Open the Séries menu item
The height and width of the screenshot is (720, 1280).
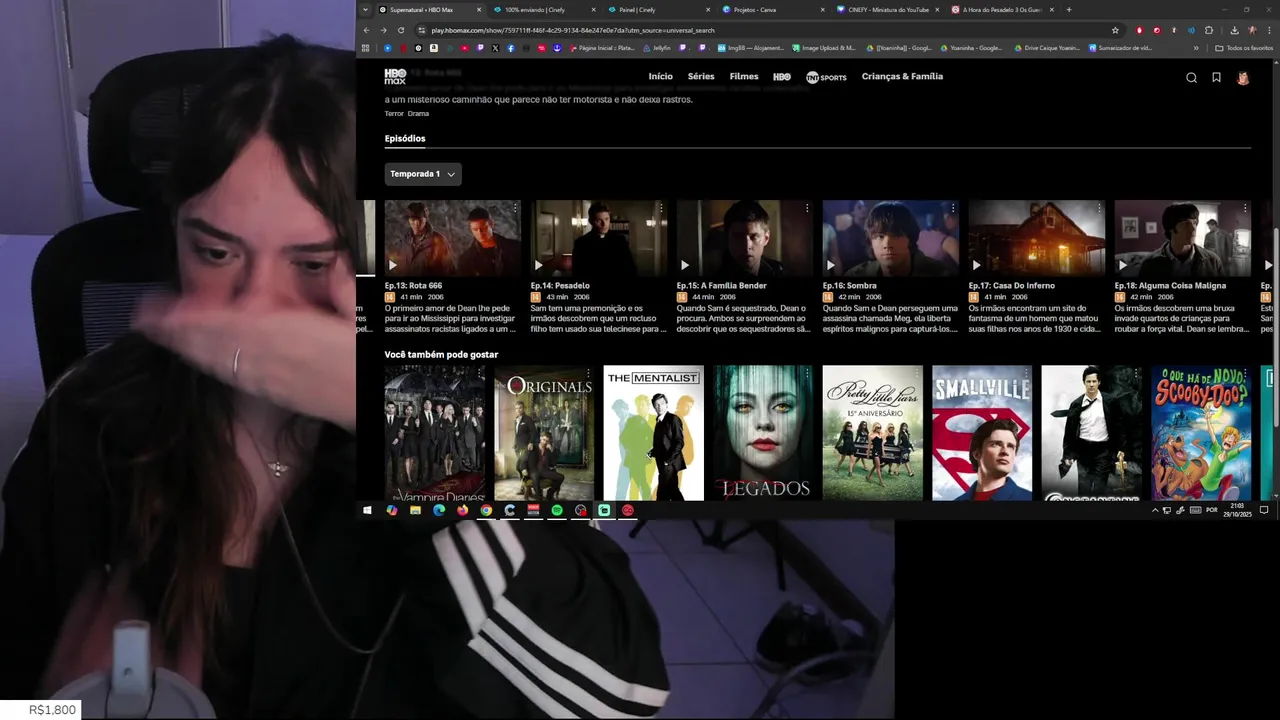701,77
